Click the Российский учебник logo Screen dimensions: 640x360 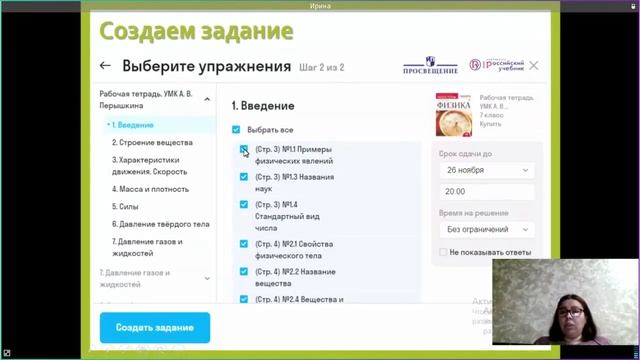[x=497, y=65]
